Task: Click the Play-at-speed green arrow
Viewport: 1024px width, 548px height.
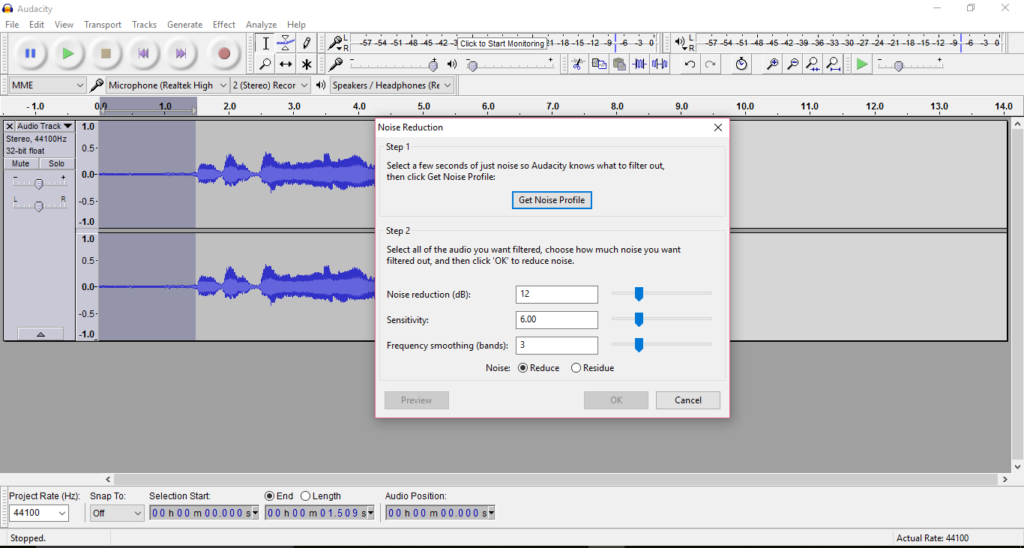Action: click(x=862, y=64)
